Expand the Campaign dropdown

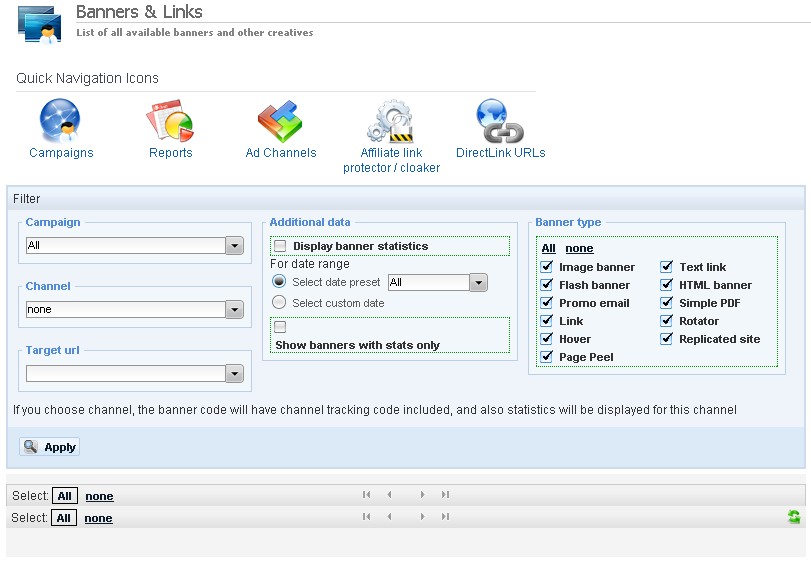(x=235, y=246)
